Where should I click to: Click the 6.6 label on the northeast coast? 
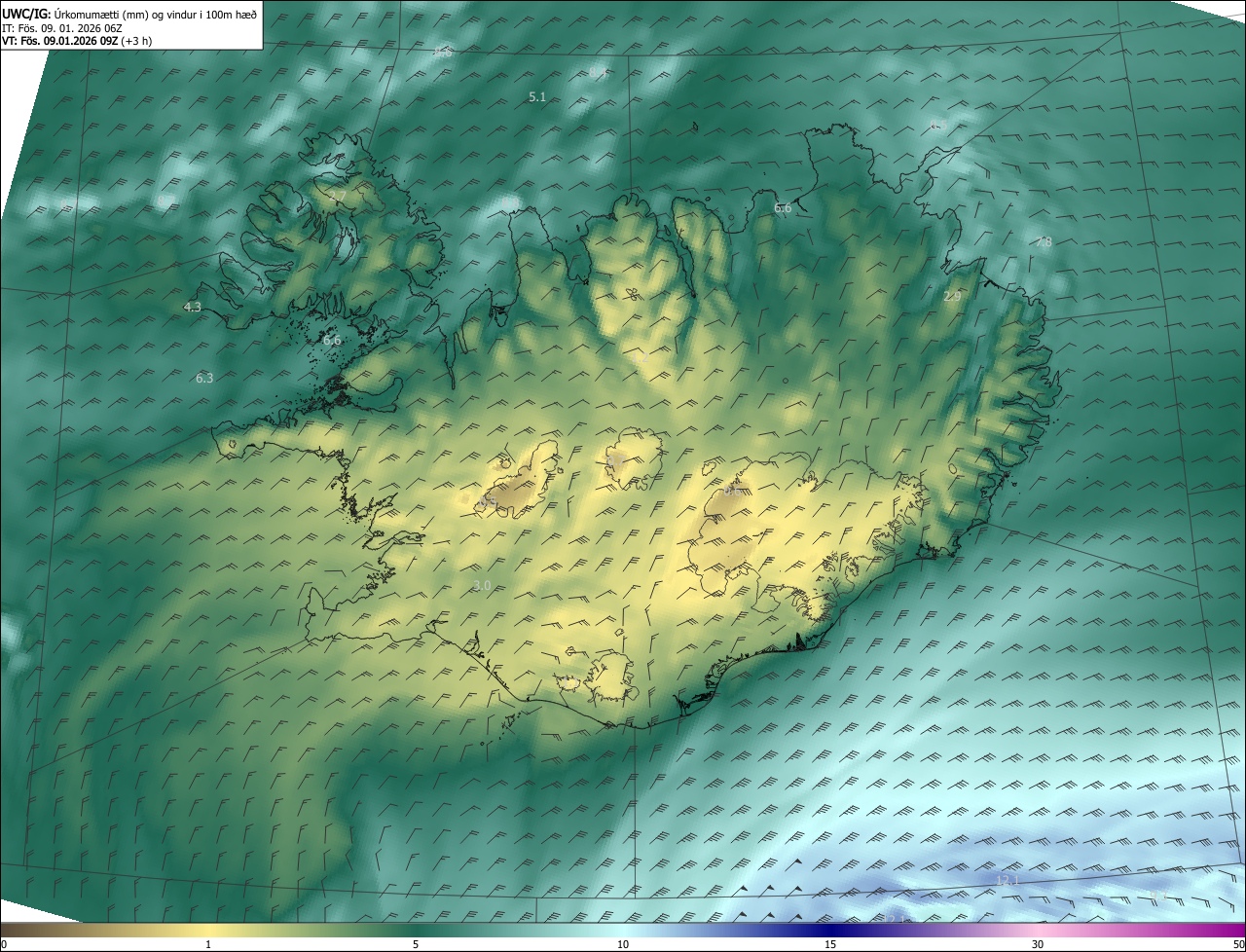pyautogui.click(x=783, y=207)
